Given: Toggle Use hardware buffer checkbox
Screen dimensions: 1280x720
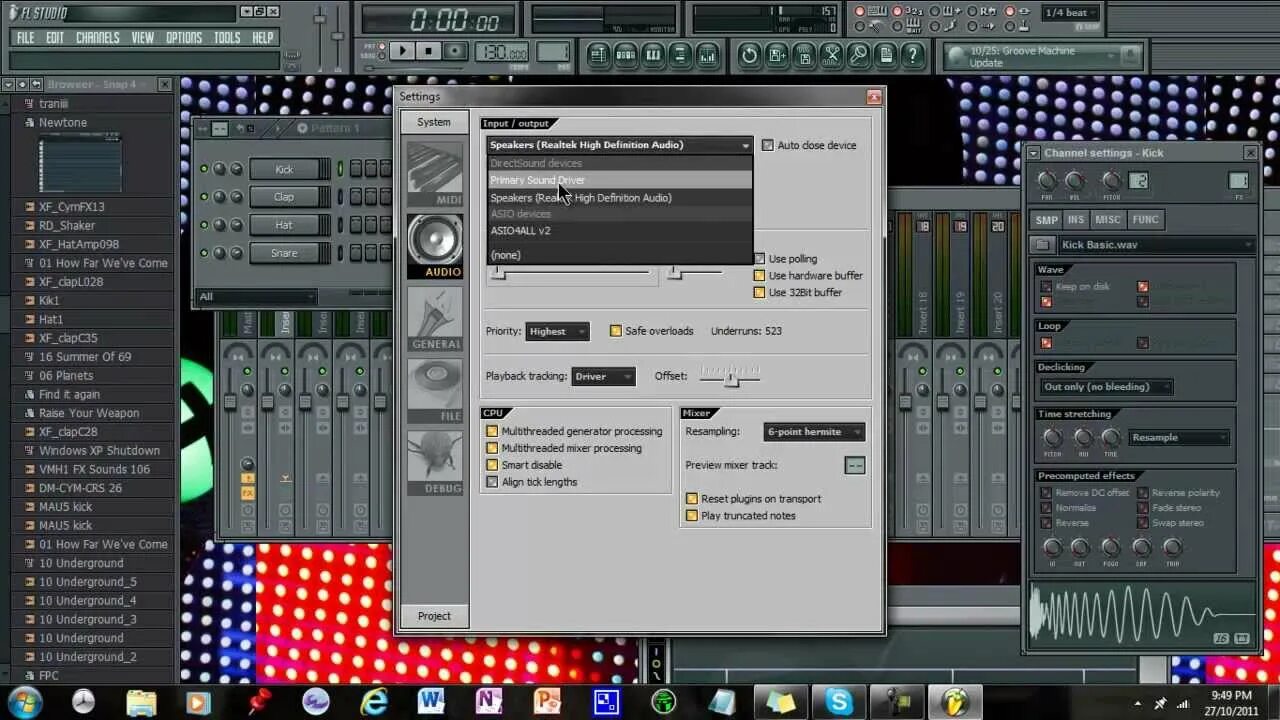Looking at the screenshot, I should point(760,276).
